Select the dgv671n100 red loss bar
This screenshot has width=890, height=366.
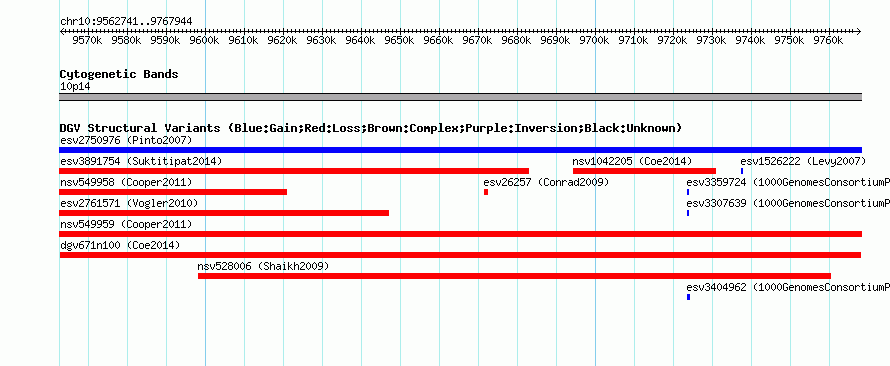460,255
